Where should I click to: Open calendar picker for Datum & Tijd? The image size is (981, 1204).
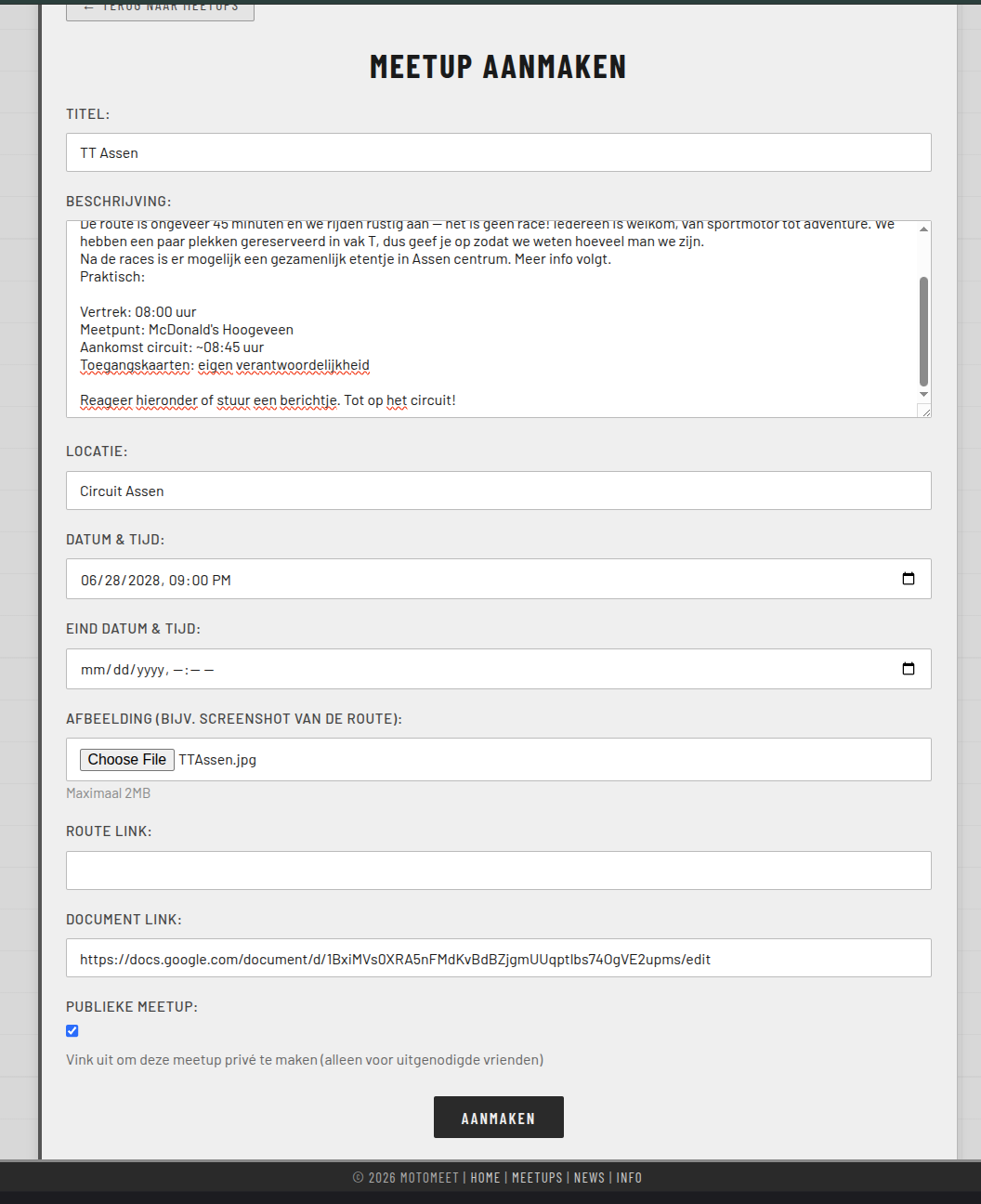click(909, 579)
